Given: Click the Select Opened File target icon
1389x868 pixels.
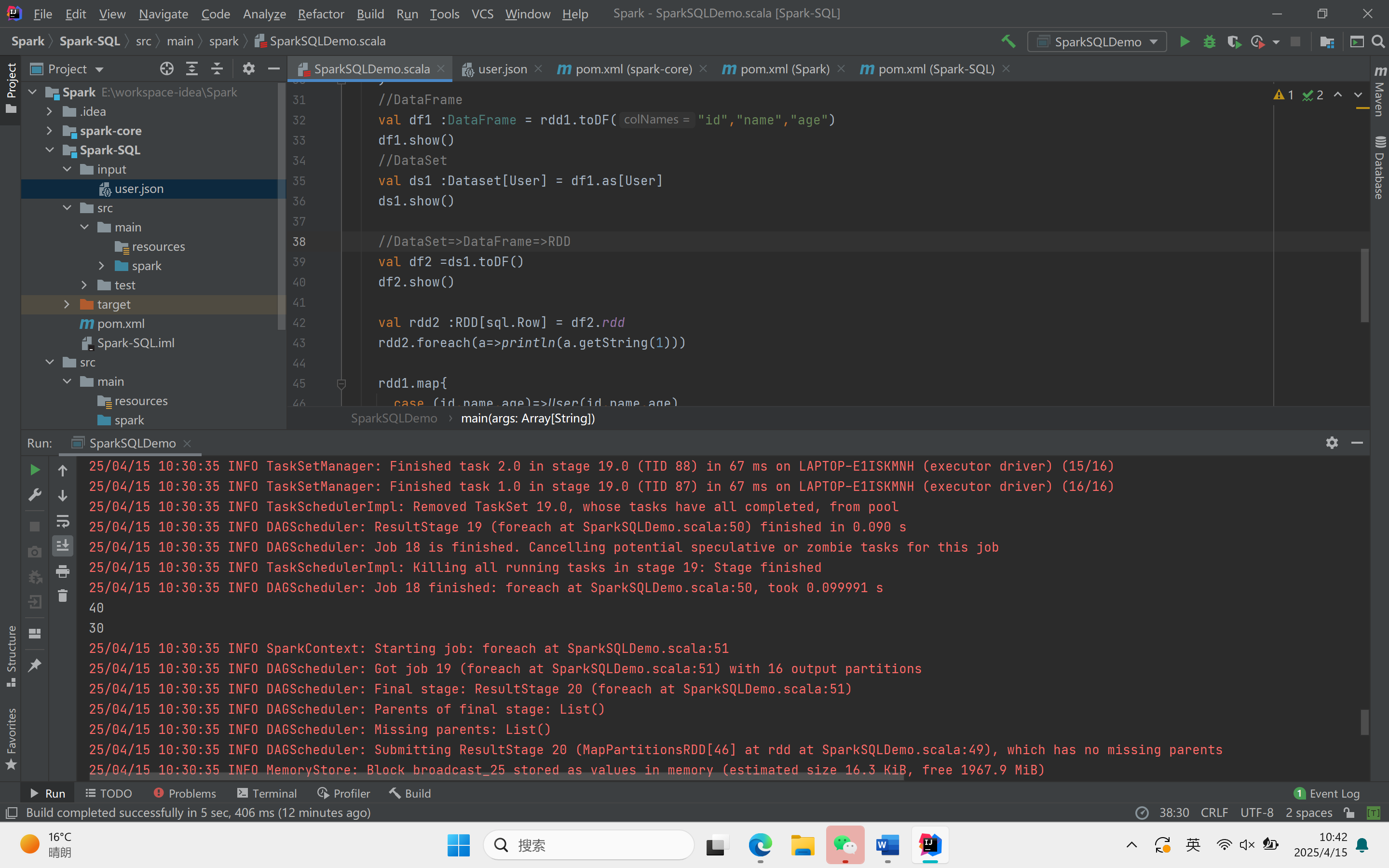Looking at the screenshot, I should (166, 69).
